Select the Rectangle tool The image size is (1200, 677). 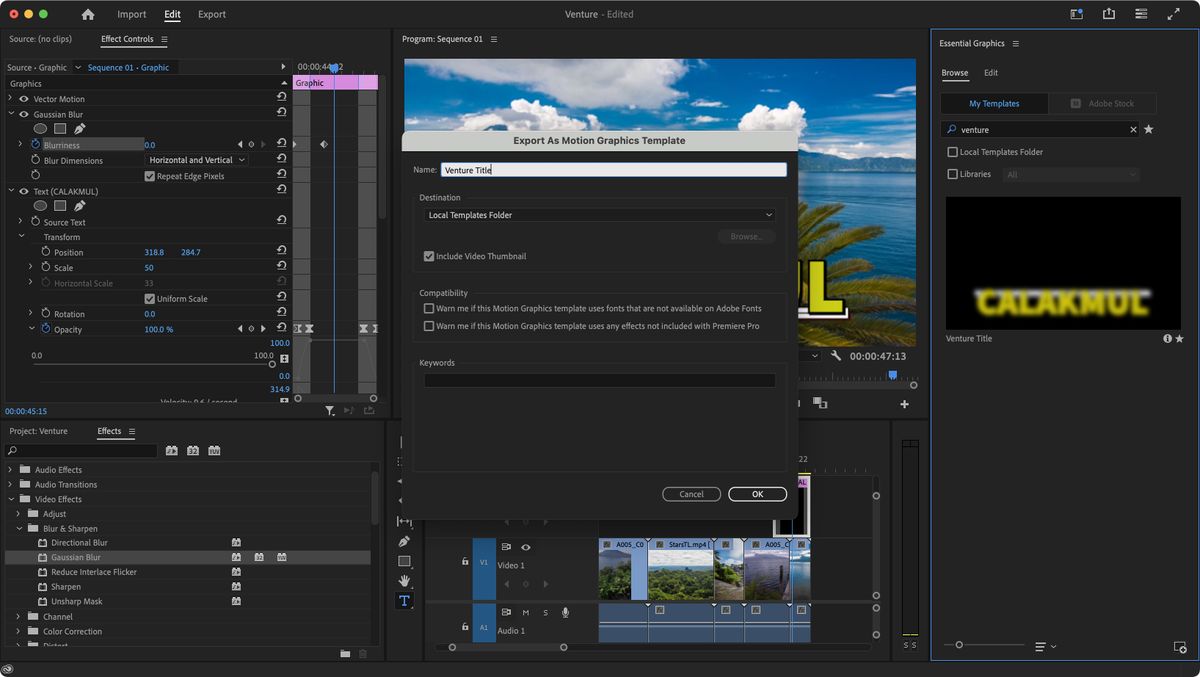coord(404,561)
